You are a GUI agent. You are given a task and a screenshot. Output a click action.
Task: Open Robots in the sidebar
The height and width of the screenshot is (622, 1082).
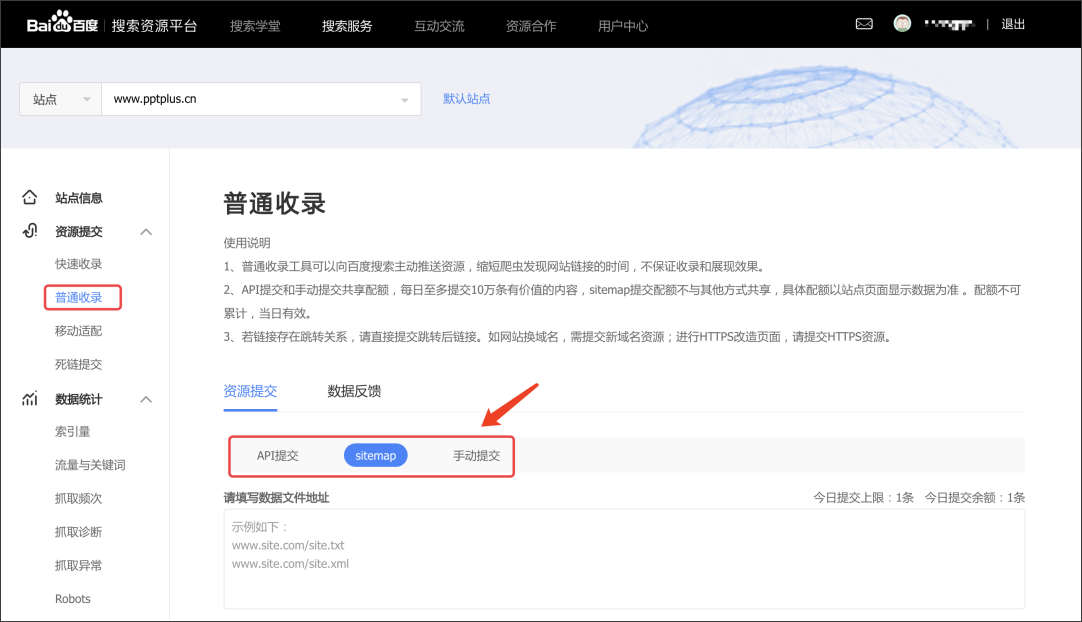pos(72,599)
